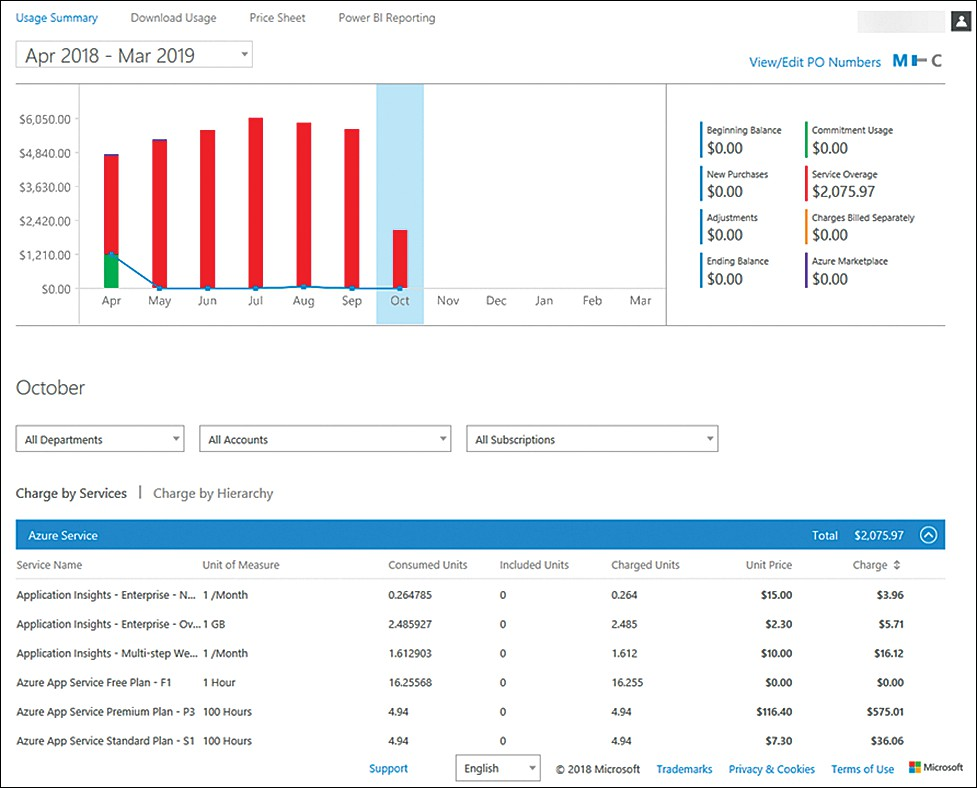Click the Nov month label
Image resolution: width=977 pixels, height=788 pixels.
coord(448,301)
